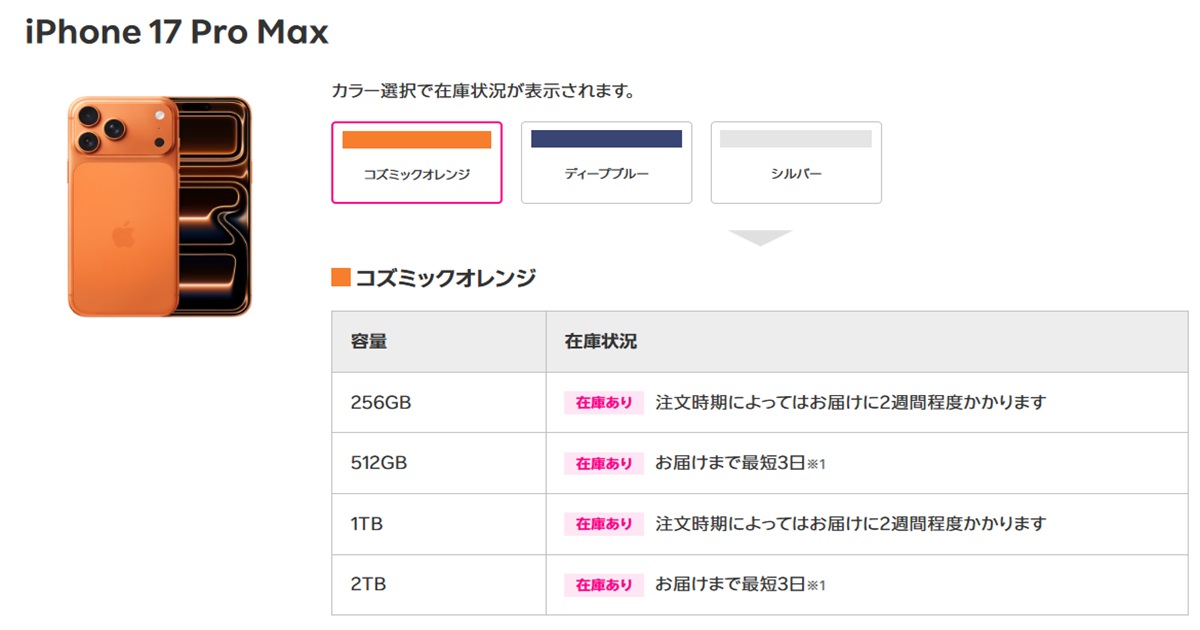Click the deep blue color bar
This screenshot has width=1200, height=630.
coord(606,140)
